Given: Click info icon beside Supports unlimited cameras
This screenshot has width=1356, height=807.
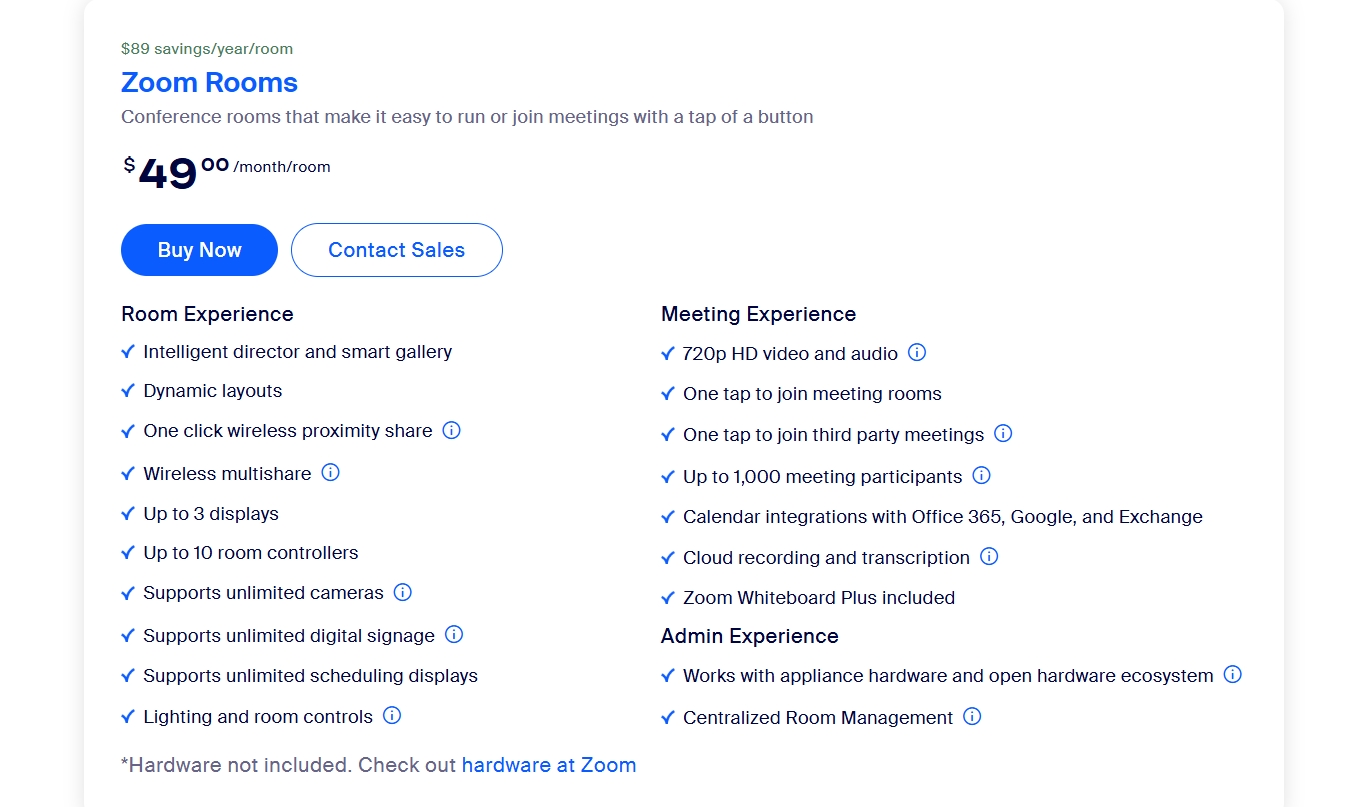Looking at the screenshot, I should pos(402,592).
